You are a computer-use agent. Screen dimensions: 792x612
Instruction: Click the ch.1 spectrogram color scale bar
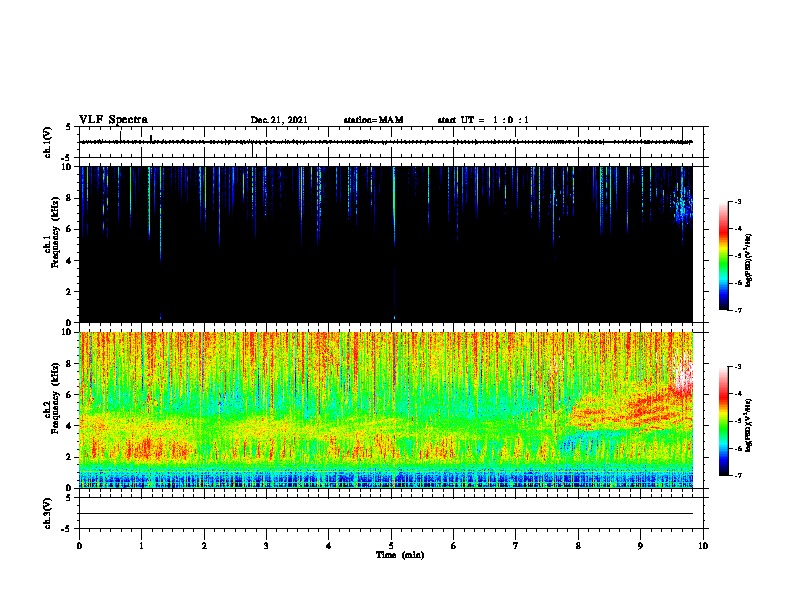(723, 256)
